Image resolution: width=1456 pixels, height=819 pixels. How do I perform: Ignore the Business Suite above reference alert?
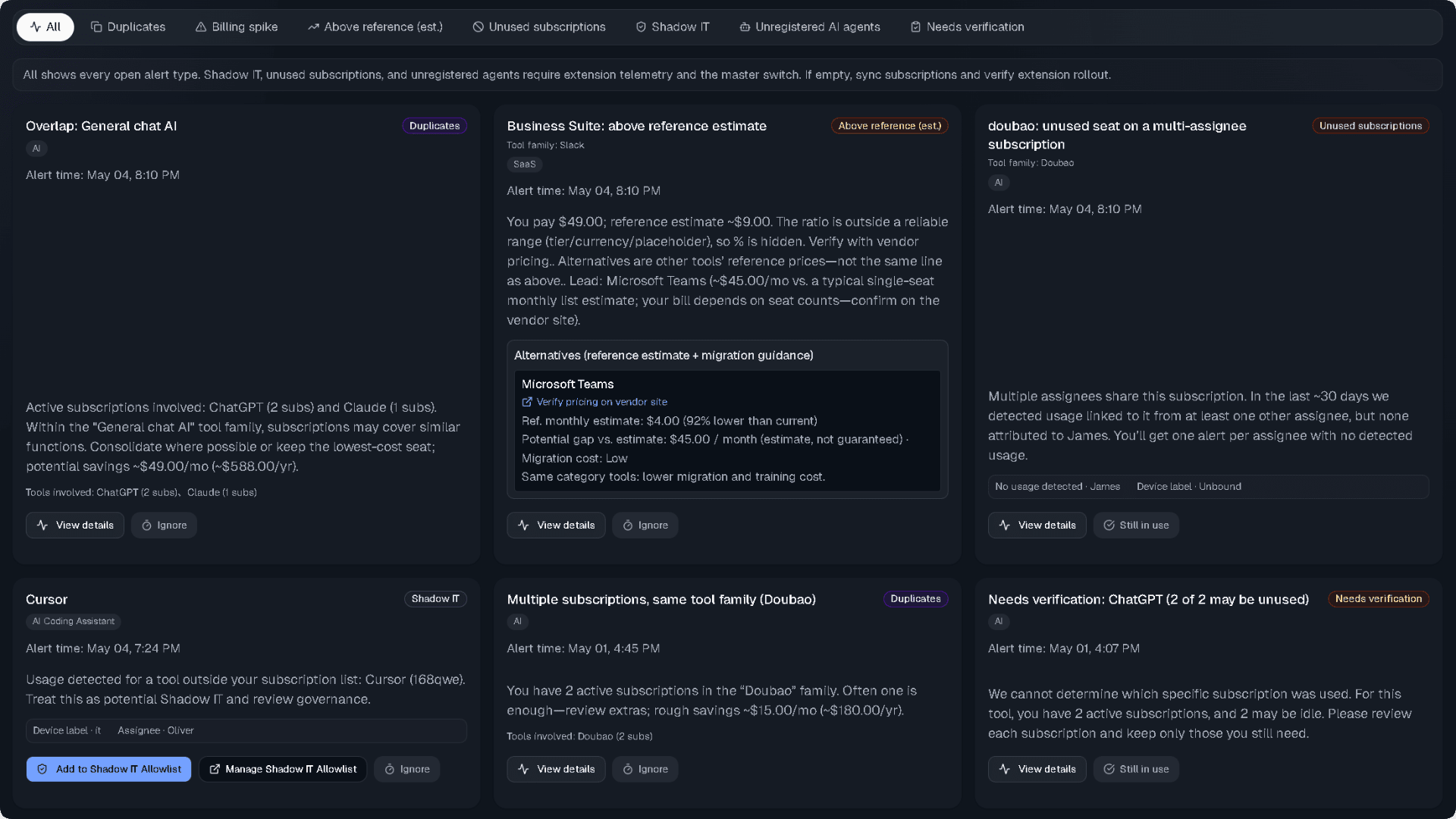coord(645,526)
